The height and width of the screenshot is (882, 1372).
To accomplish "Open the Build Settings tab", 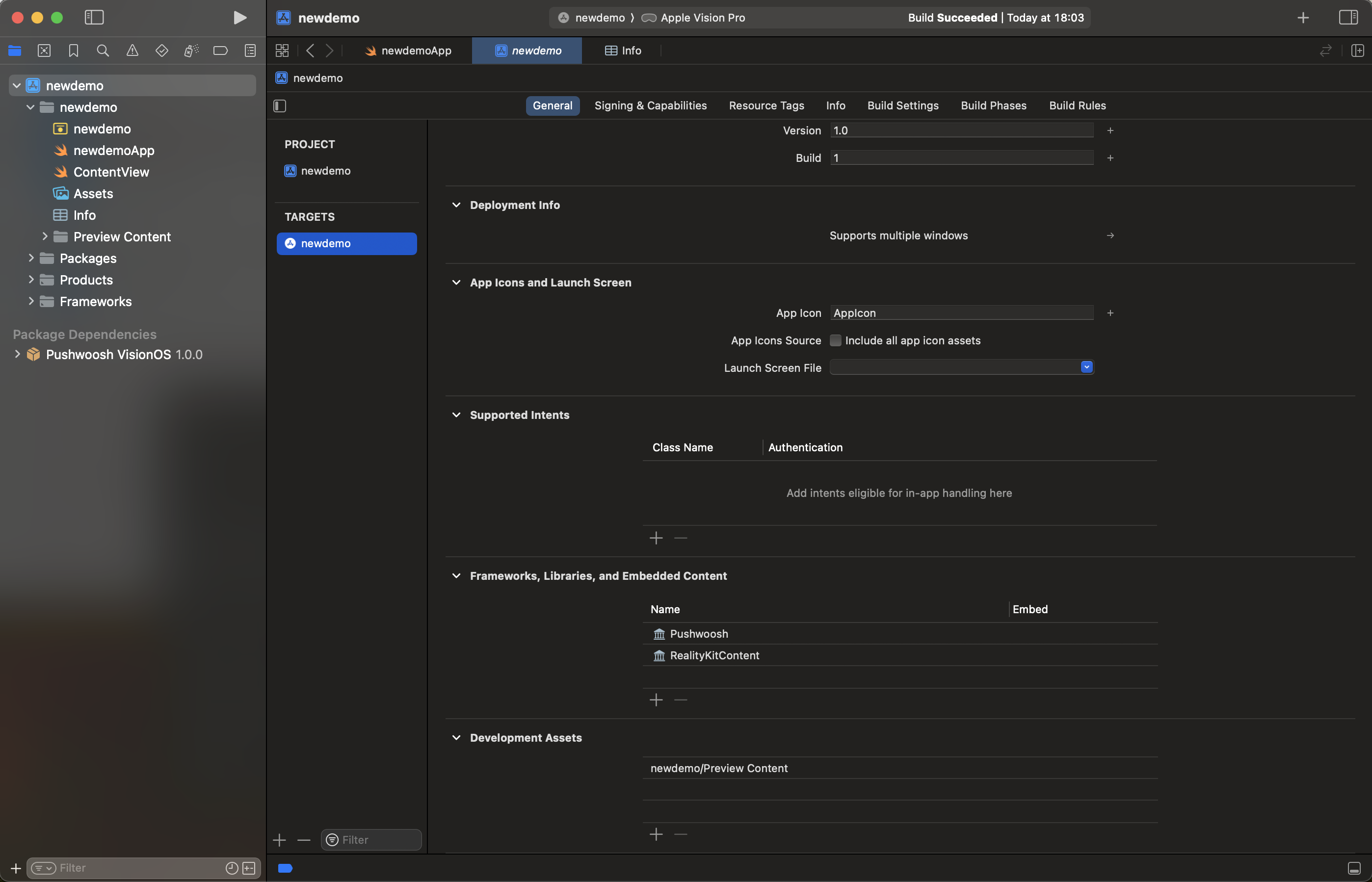I will pos(902,105).
